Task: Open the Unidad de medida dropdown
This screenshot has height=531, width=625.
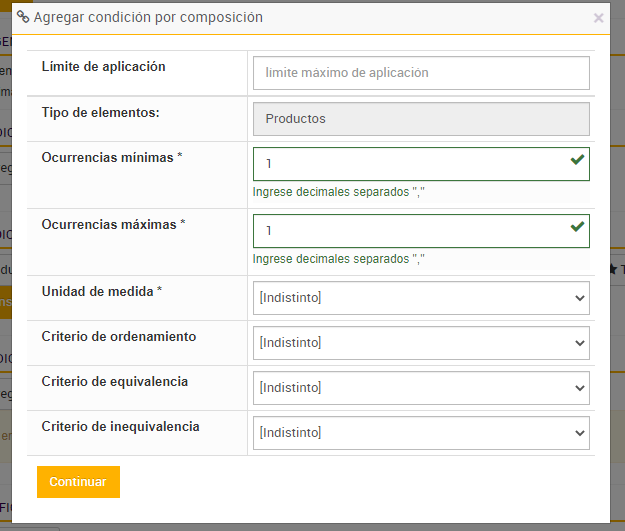Action: click(421, 298)
